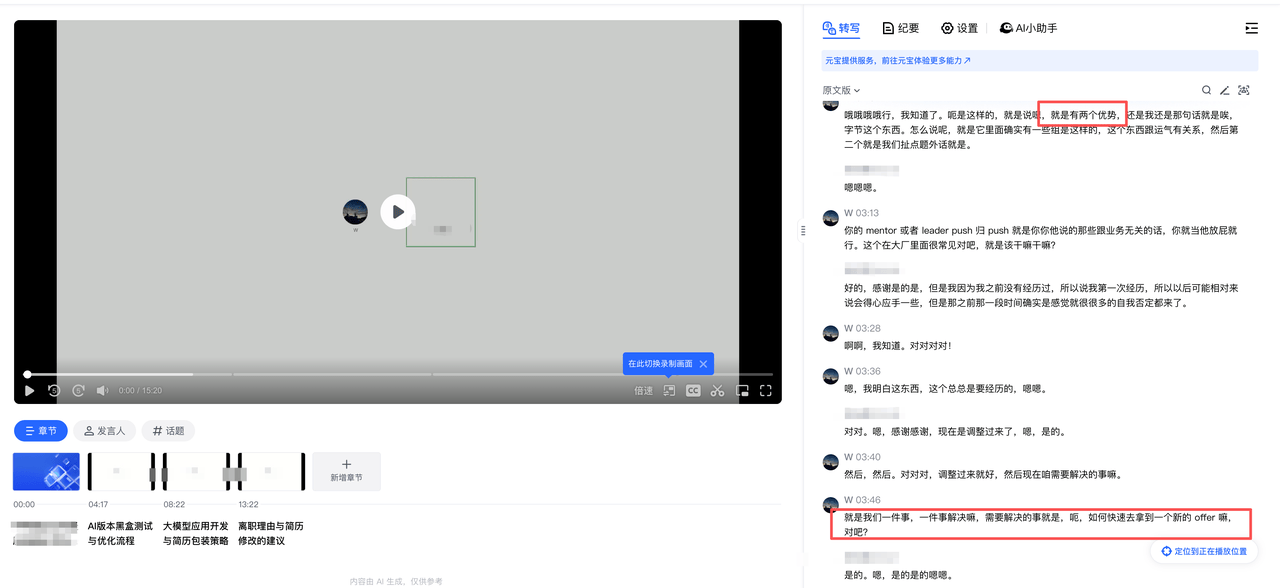Toggle CC subtitles on the video
The image size is (1280, 588).
tap(693, 391)
